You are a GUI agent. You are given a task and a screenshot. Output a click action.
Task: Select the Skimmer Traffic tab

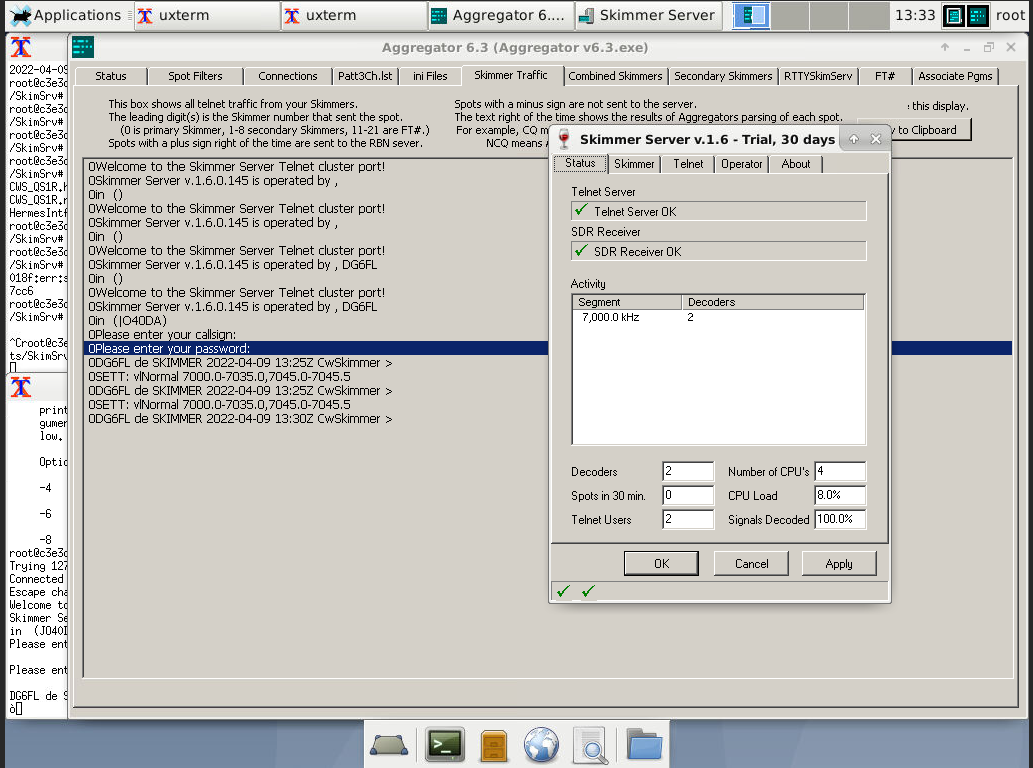click(511, 75)
